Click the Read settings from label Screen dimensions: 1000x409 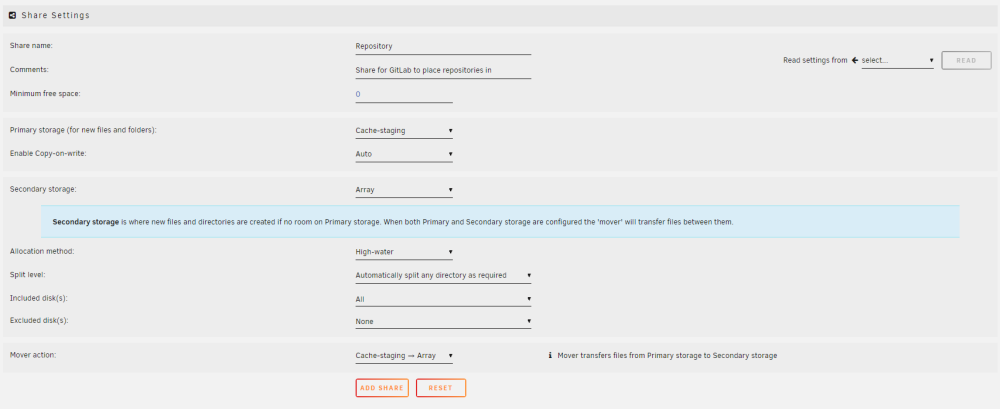[x=815, y=61]
